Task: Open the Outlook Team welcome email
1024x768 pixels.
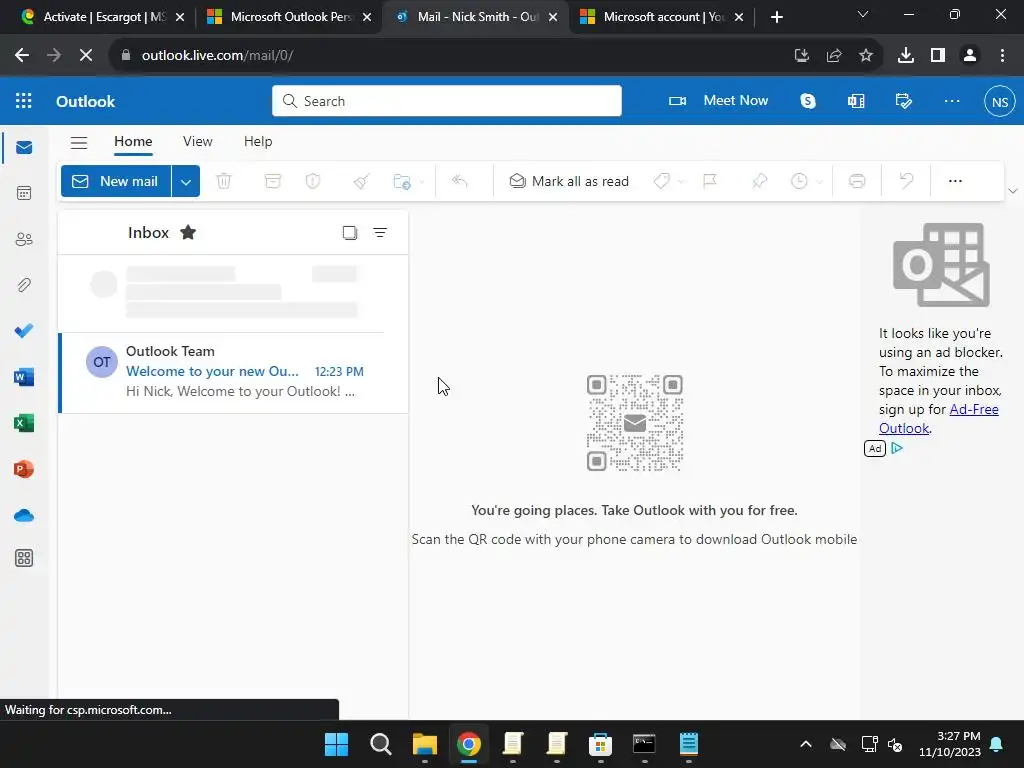Action: [234, 372]
